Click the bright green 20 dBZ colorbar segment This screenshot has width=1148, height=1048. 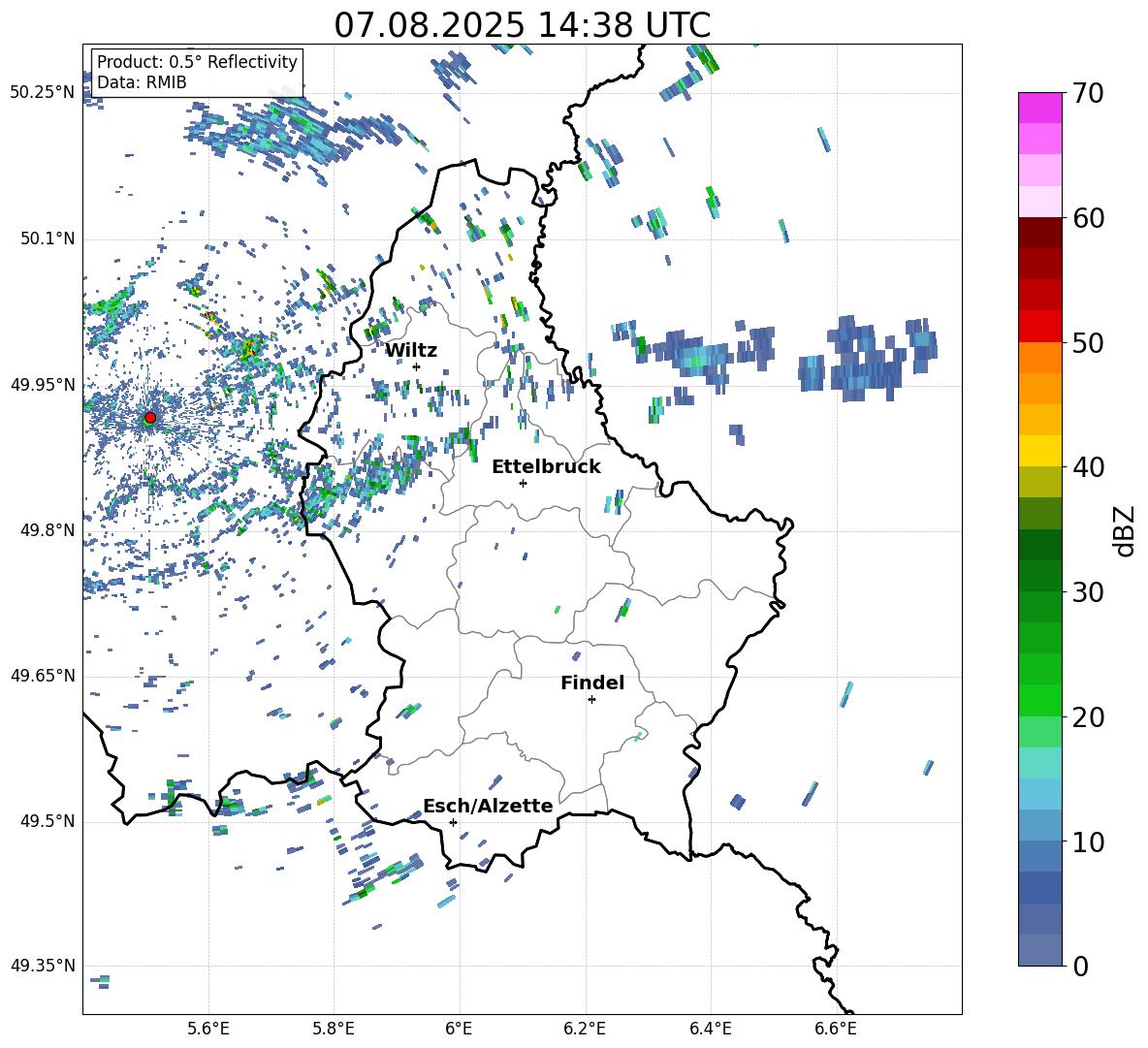point(1039,700)
